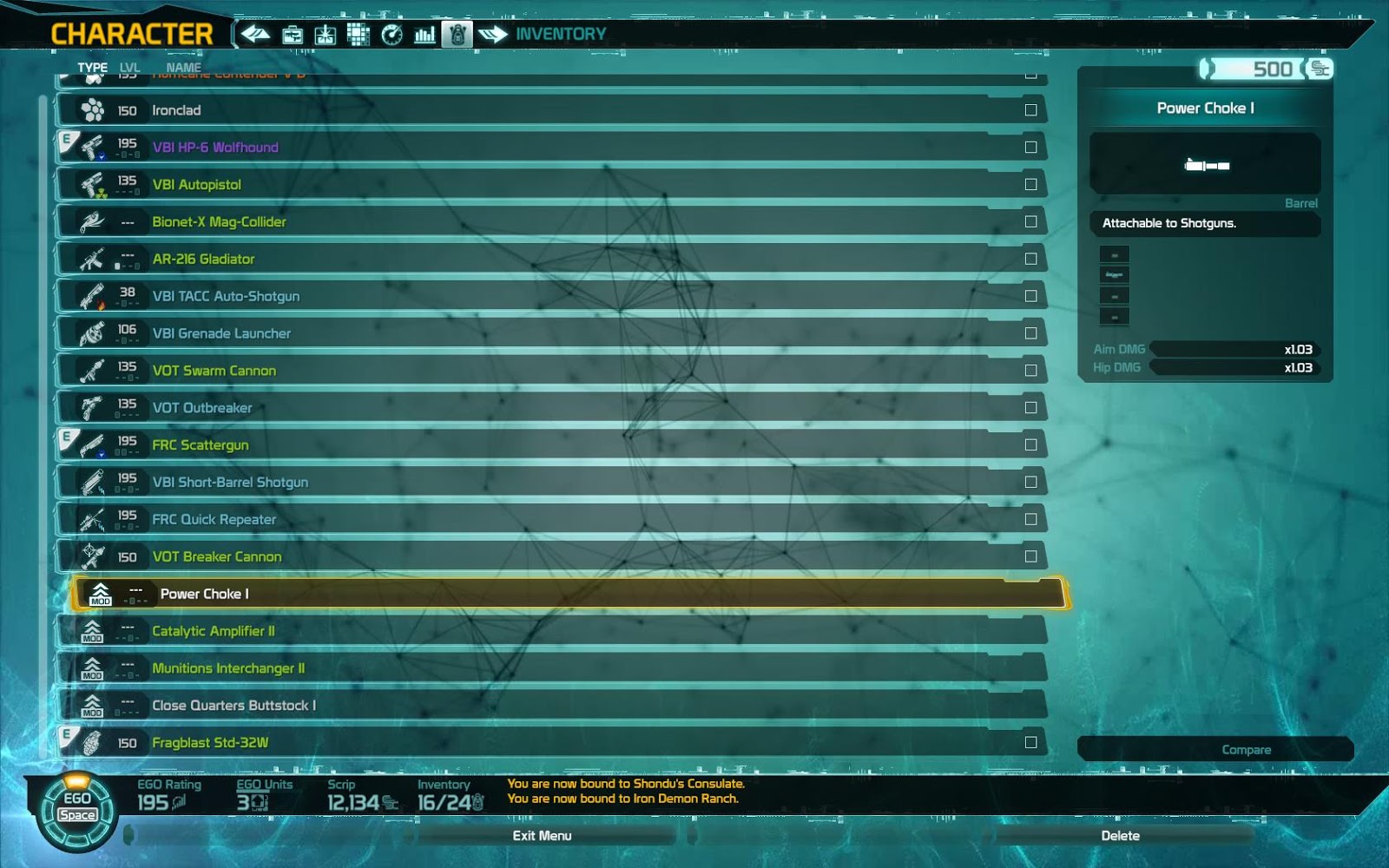Image resolution: width=1389 pixels, height=868 pixels.
Task: Select the inventory backpack icon
Action: click(458, 35)
